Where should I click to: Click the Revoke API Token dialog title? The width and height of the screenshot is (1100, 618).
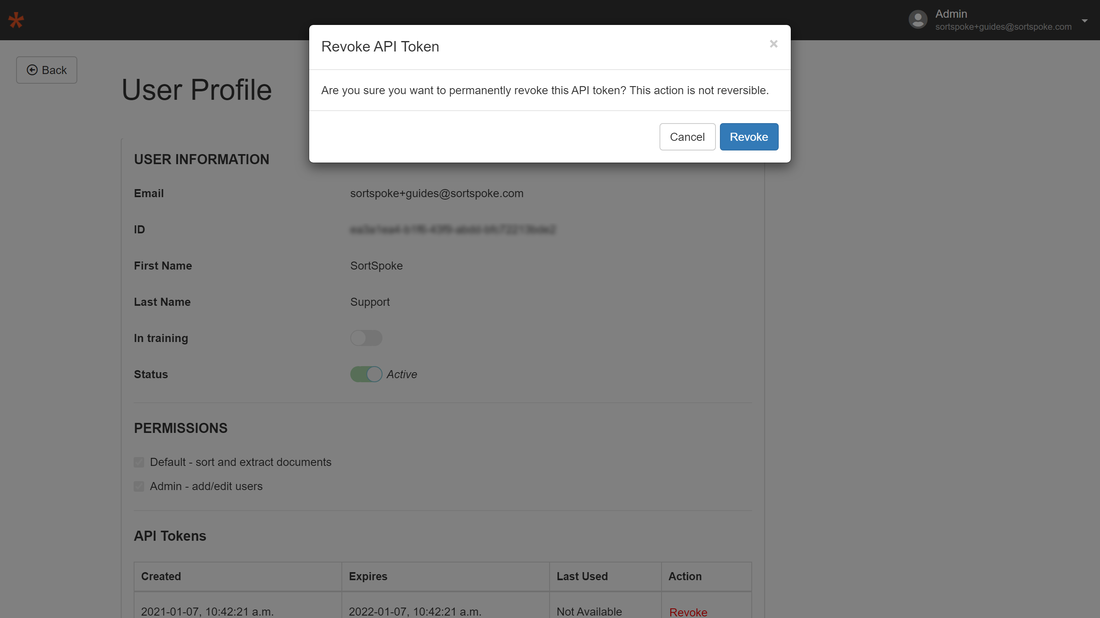380,46
